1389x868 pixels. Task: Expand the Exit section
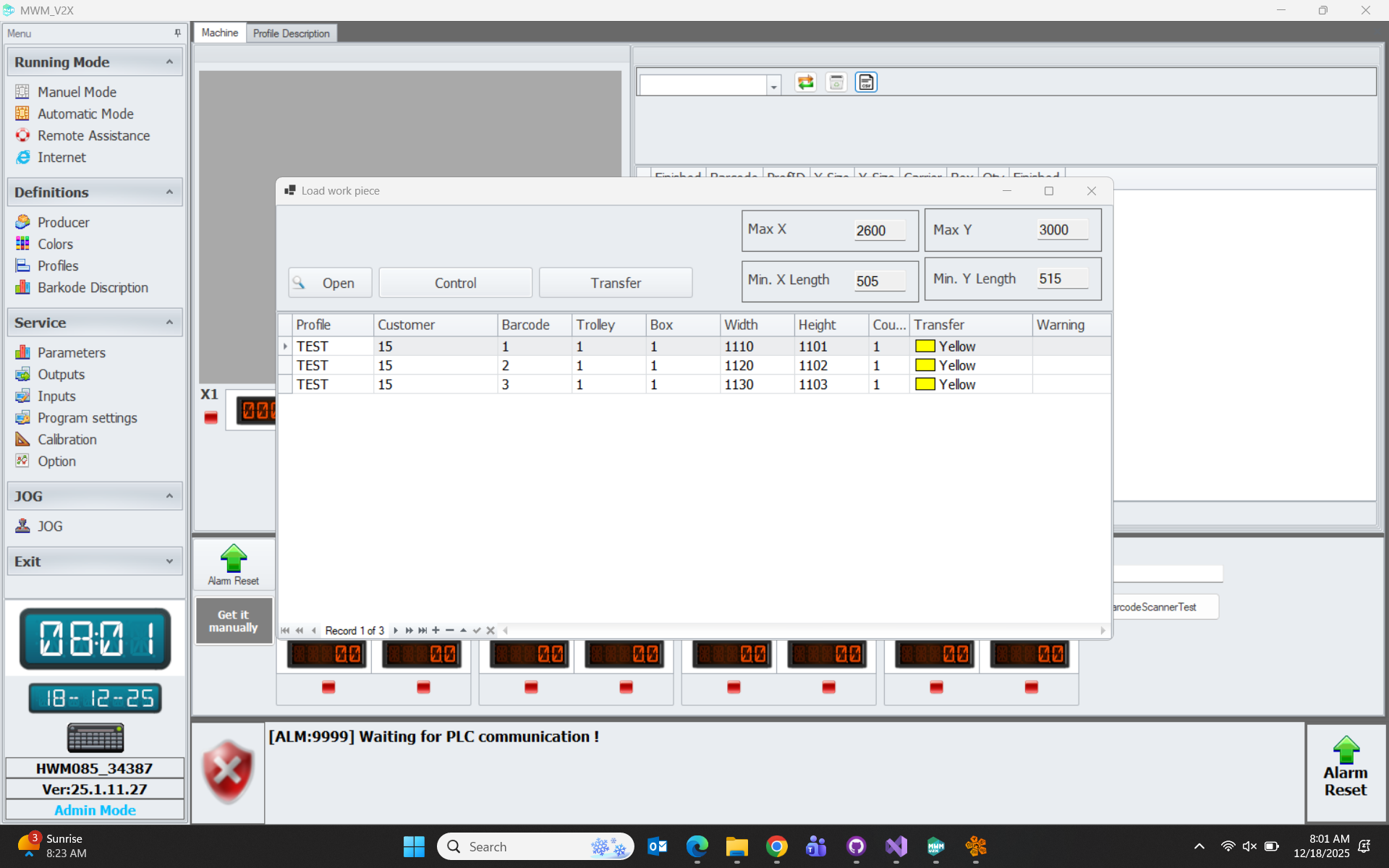pos(169,561)
